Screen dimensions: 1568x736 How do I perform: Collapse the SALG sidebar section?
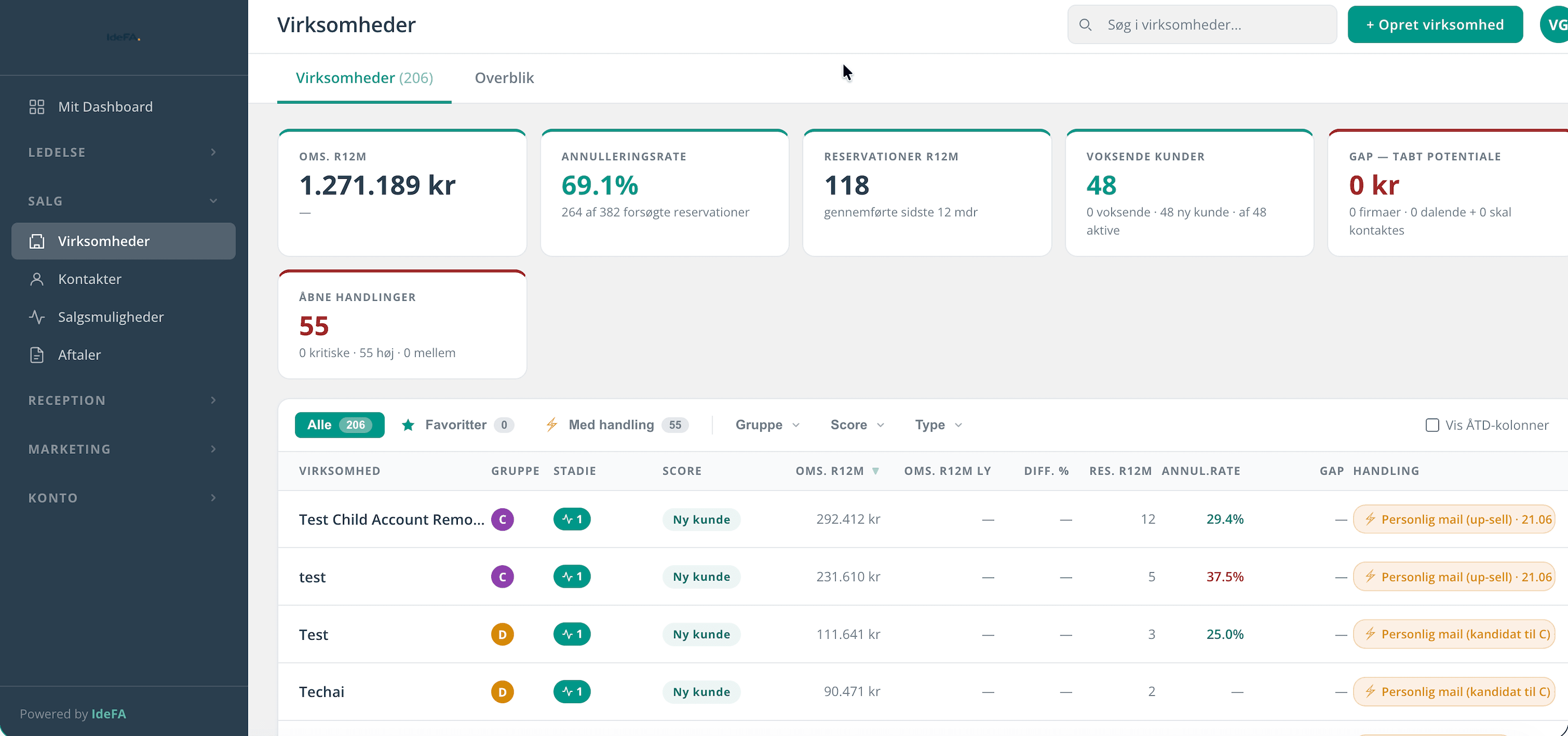pyautogui.click(x=124, y=201)
